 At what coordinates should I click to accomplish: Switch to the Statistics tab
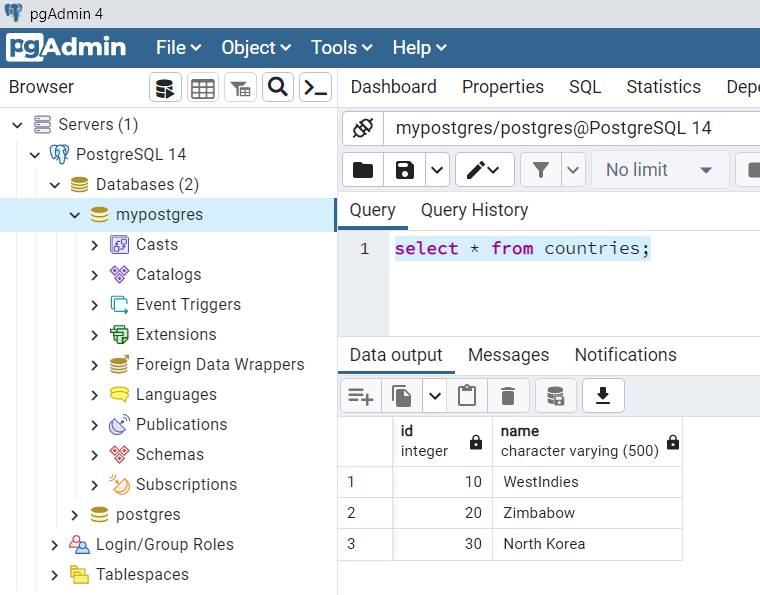tap(664, 87)
